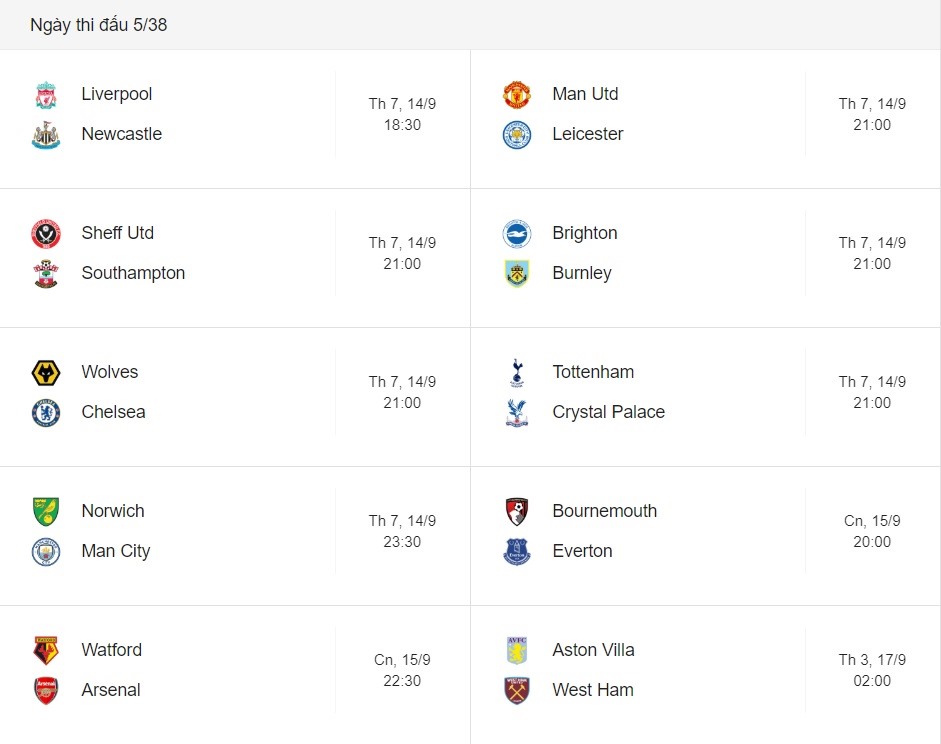Open the Southampton team name

pyautogui.click(x=133, y=273)
